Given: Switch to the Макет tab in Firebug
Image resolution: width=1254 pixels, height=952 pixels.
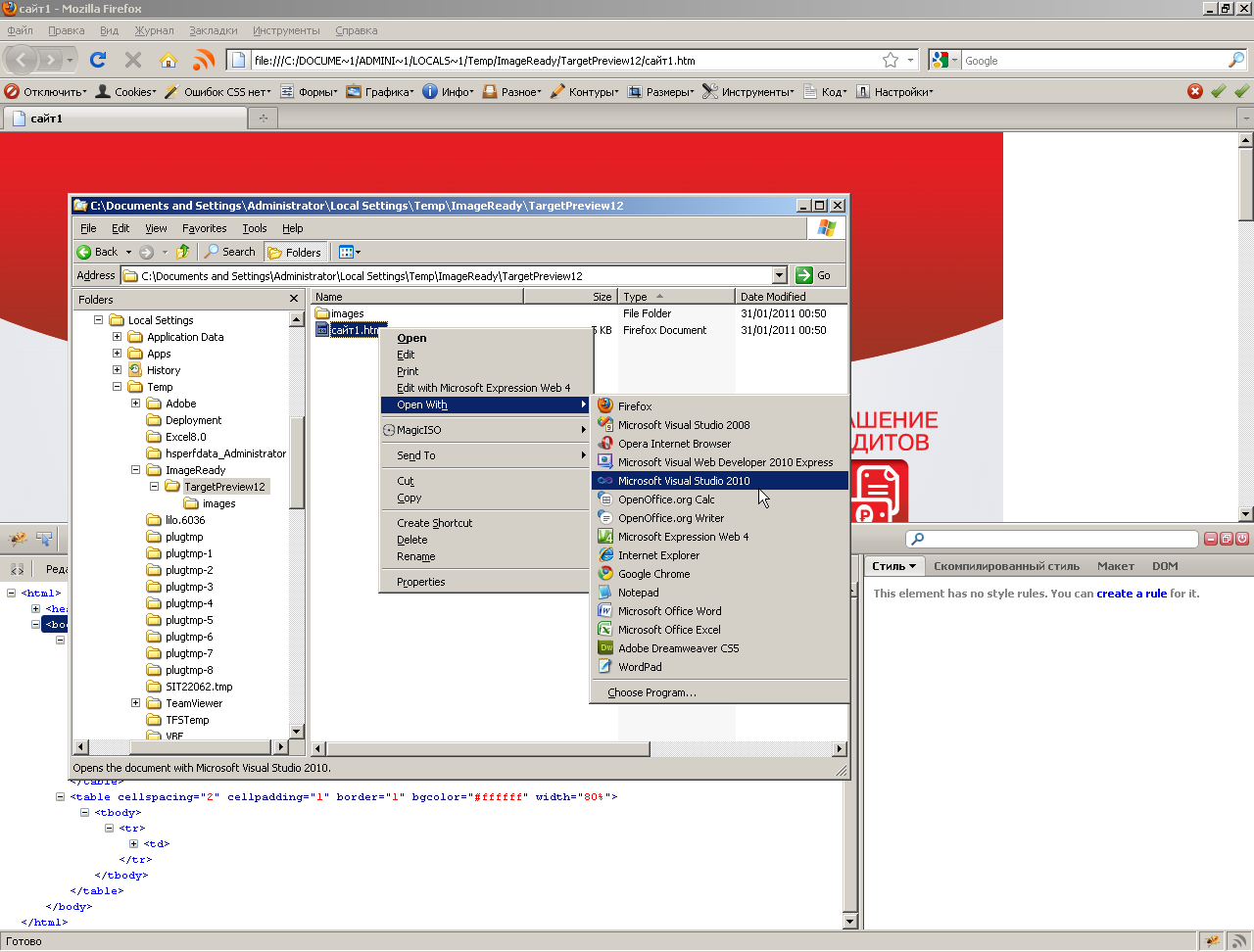Looking at the screenshot, I should point(1115,566).
